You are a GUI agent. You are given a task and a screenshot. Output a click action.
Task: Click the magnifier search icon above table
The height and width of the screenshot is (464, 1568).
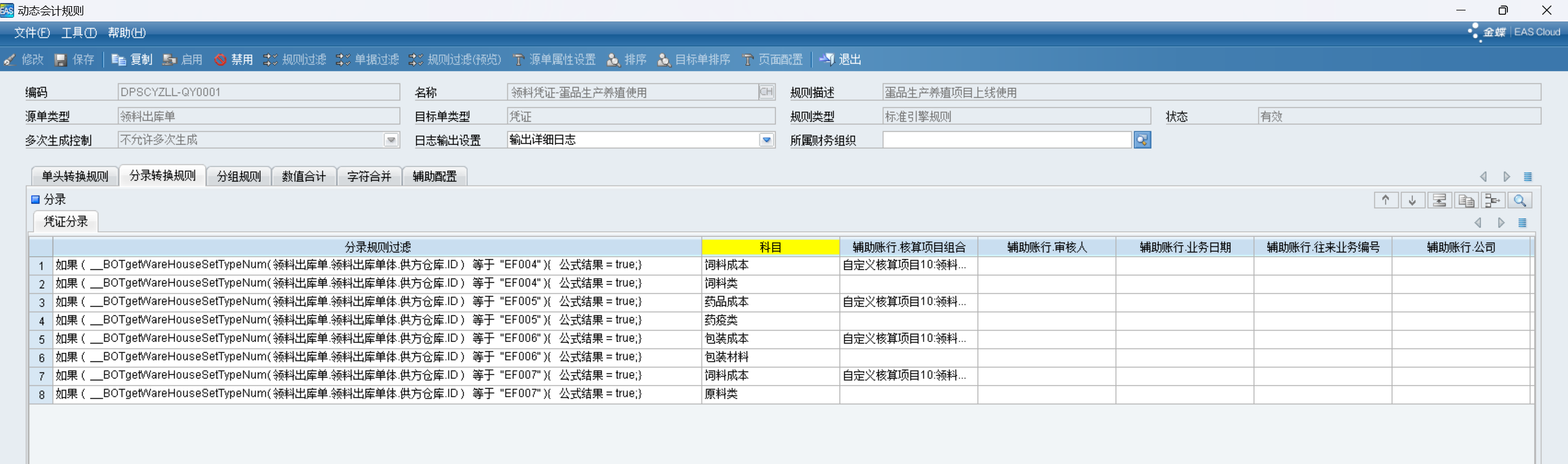click(1520, 200)
